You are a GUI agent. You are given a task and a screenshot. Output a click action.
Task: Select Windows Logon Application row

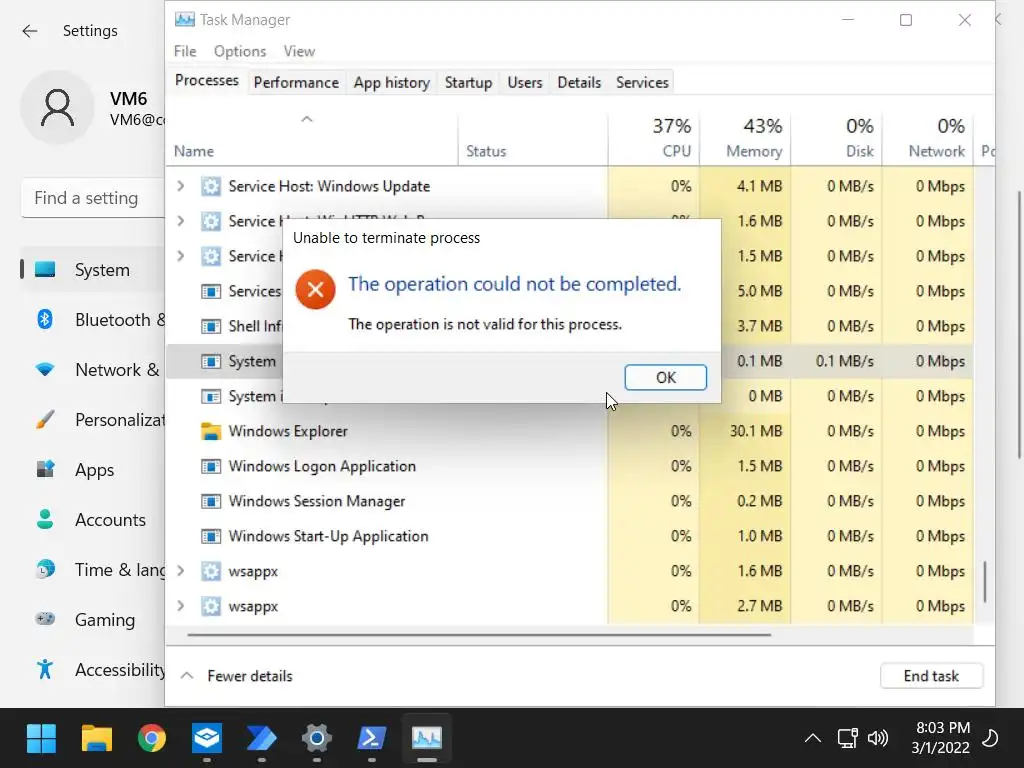click(569, 466)
